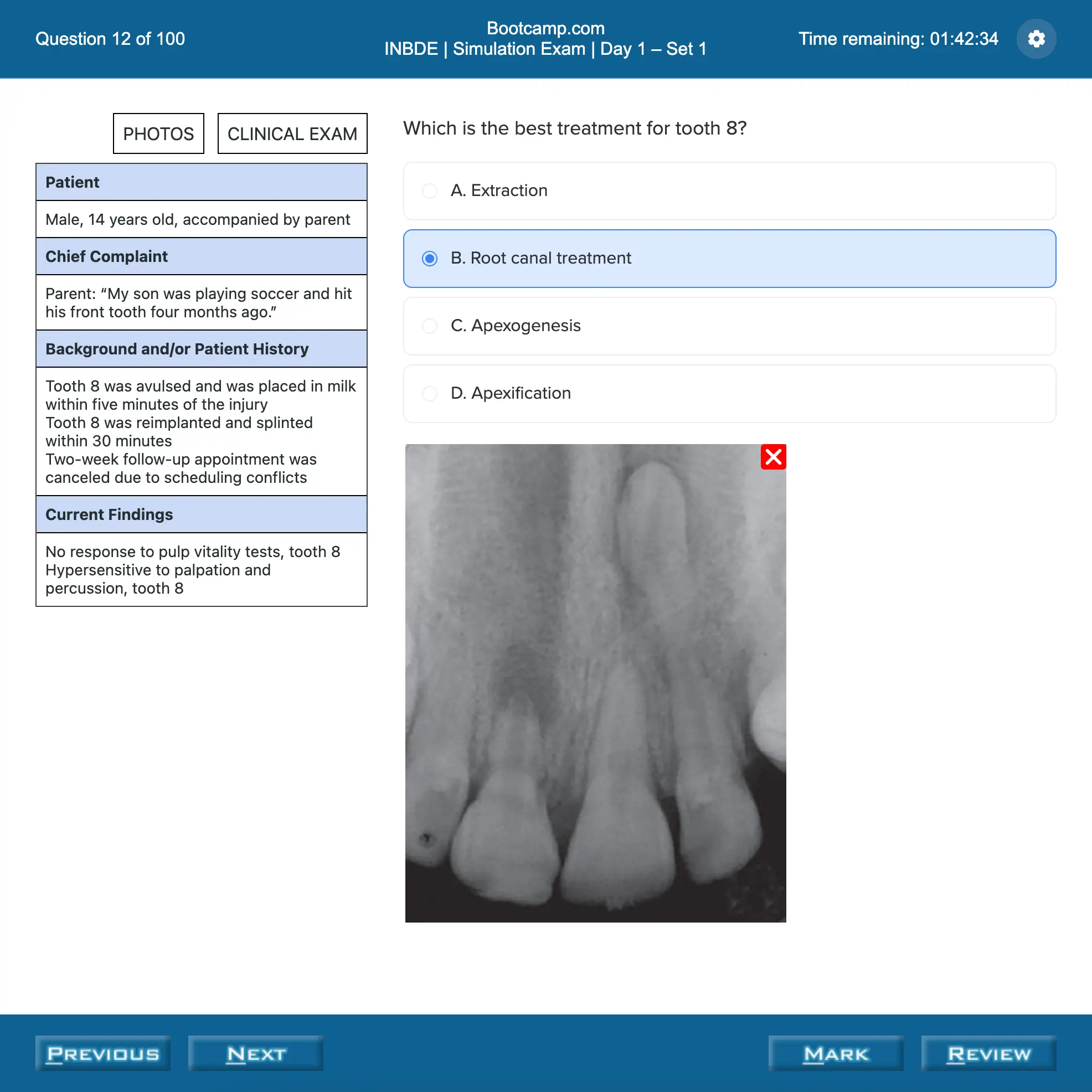This screenshot has width=1092, height=1092.
Task: Click 'Background and/or Patient History' header
Action: [202, 349]
